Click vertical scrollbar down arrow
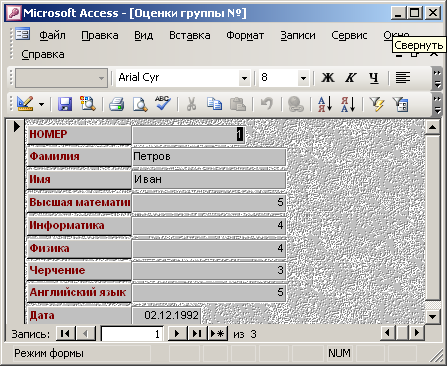Screen dimensions: 447x366 point(433,316)
